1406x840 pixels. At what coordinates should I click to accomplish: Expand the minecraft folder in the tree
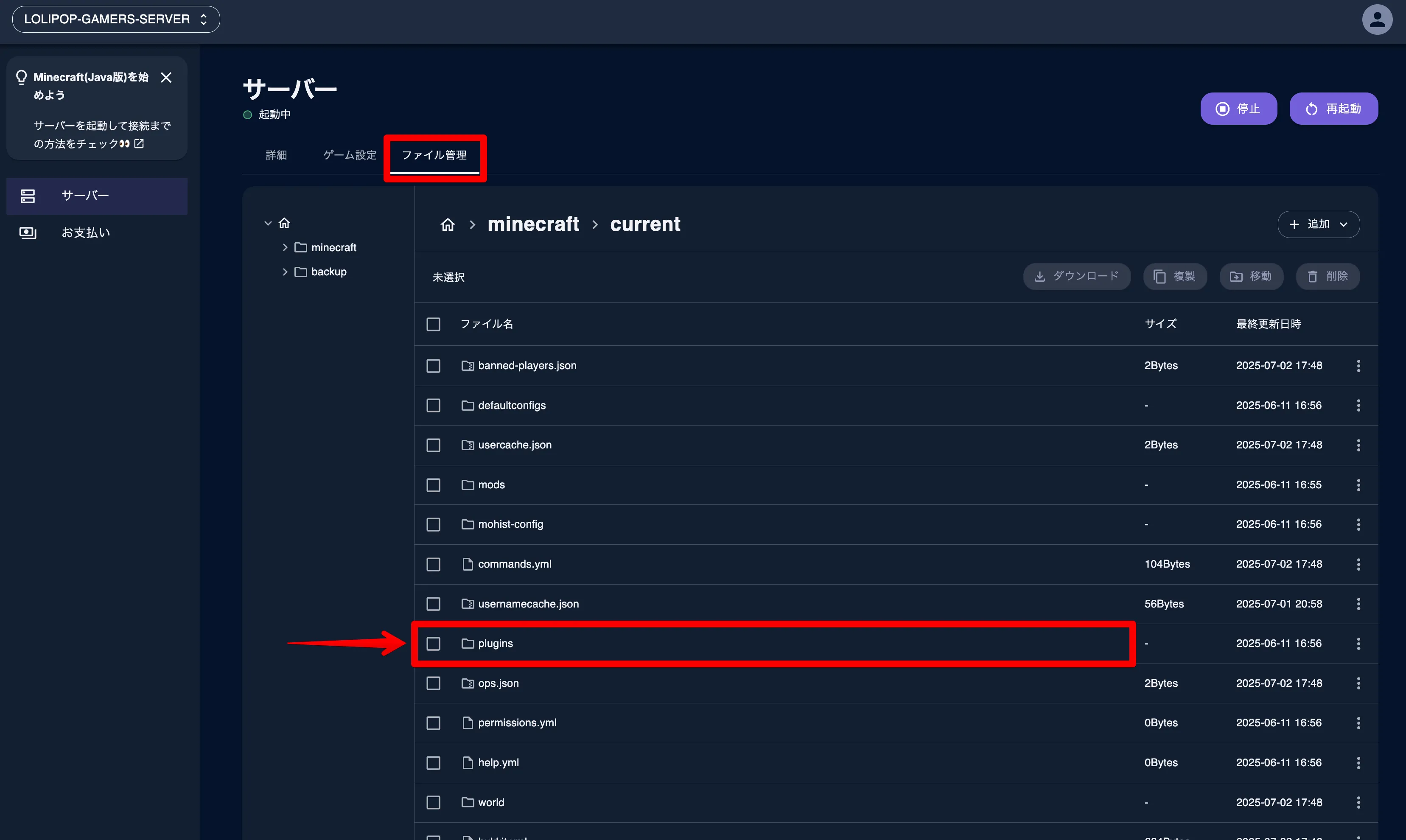pyautogui.click(x=285, y=247)
